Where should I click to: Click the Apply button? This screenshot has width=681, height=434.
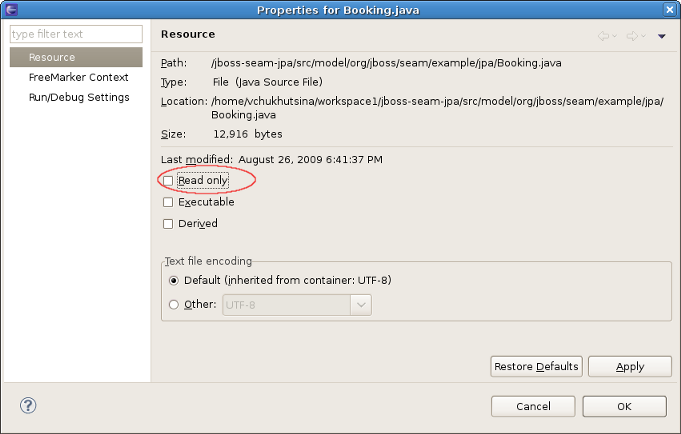629,366
